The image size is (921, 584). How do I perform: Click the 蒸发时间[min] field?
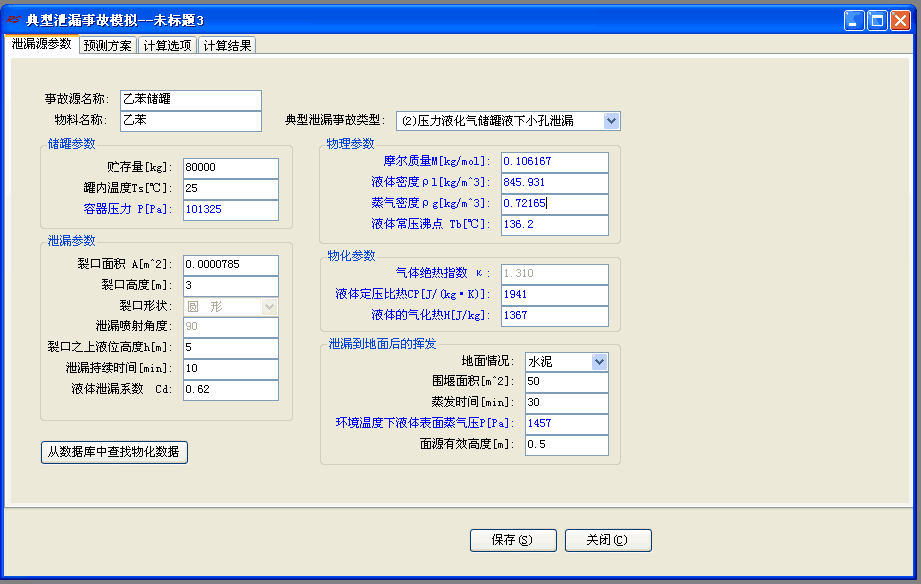(566, 403)
